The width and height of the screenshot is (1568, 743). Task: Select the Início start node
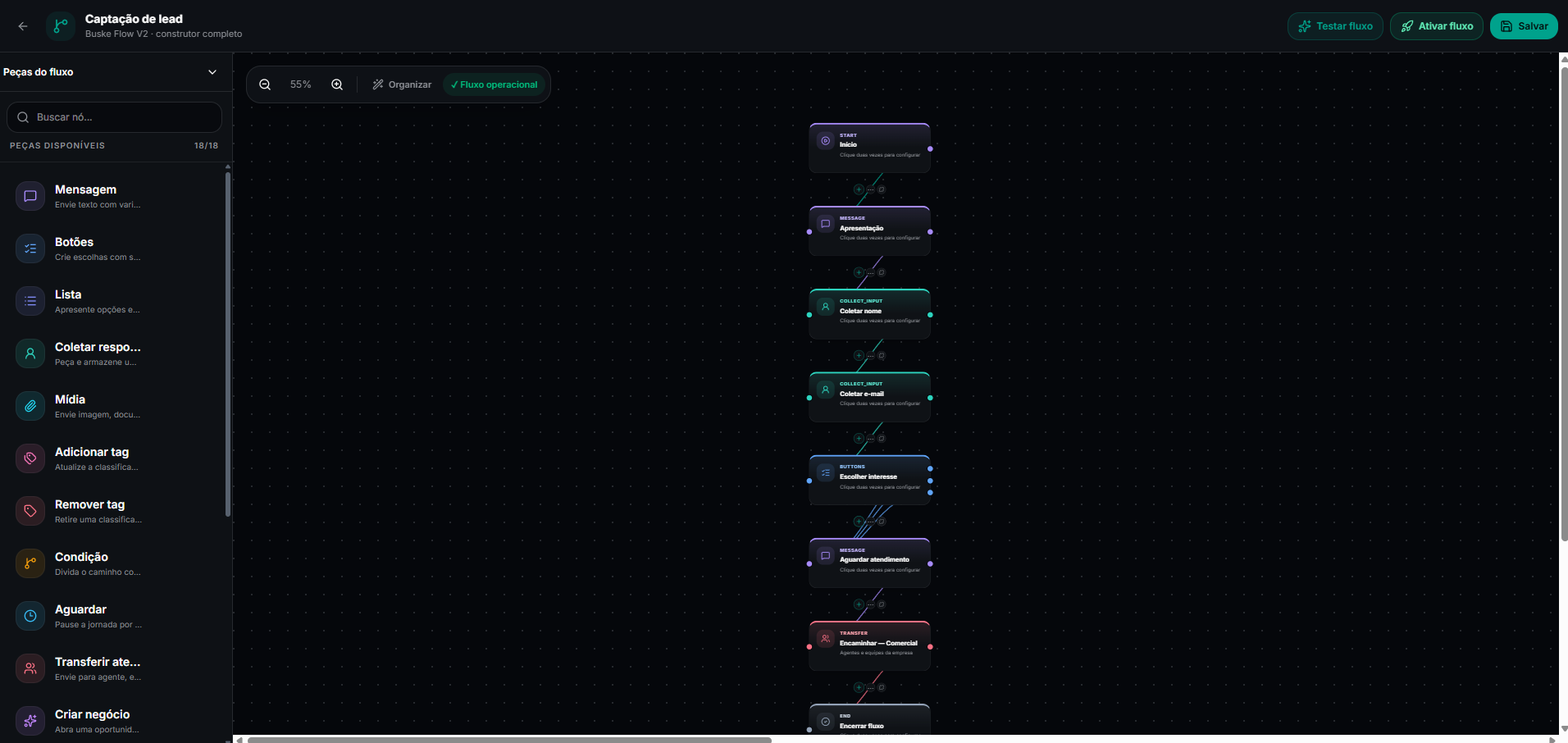pyautogui.click(x=870, y=148)
